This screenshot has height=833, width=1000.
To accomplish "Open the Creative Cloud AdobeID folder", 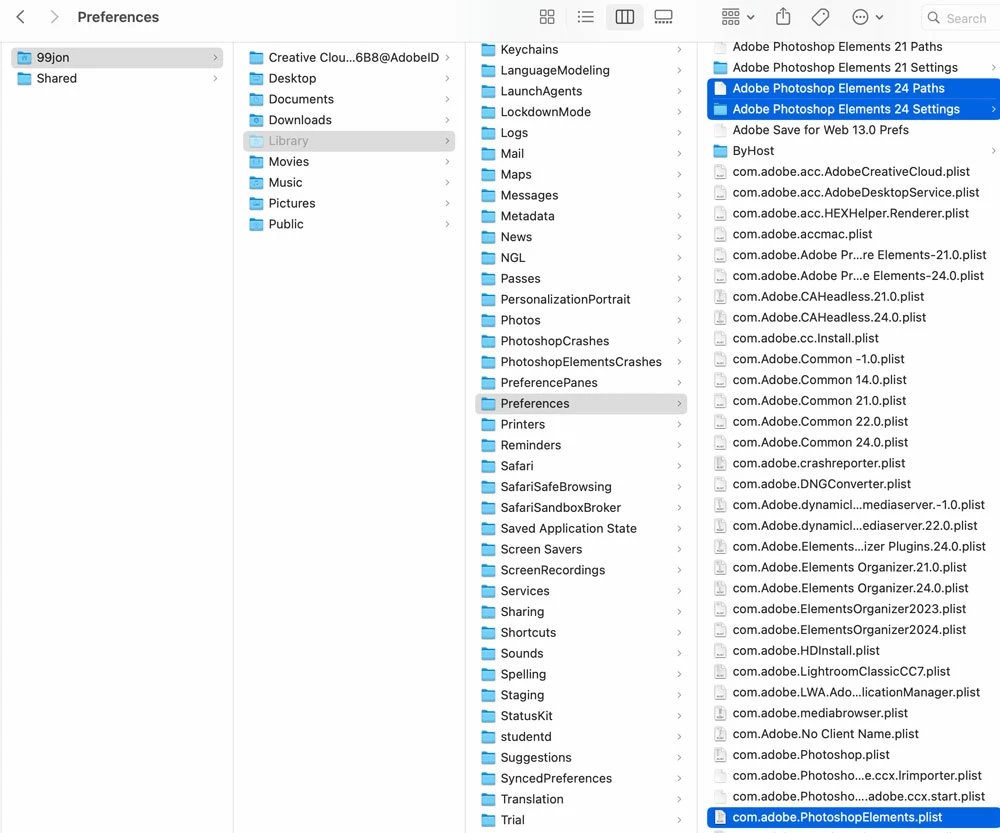I will tap(349, 57).
